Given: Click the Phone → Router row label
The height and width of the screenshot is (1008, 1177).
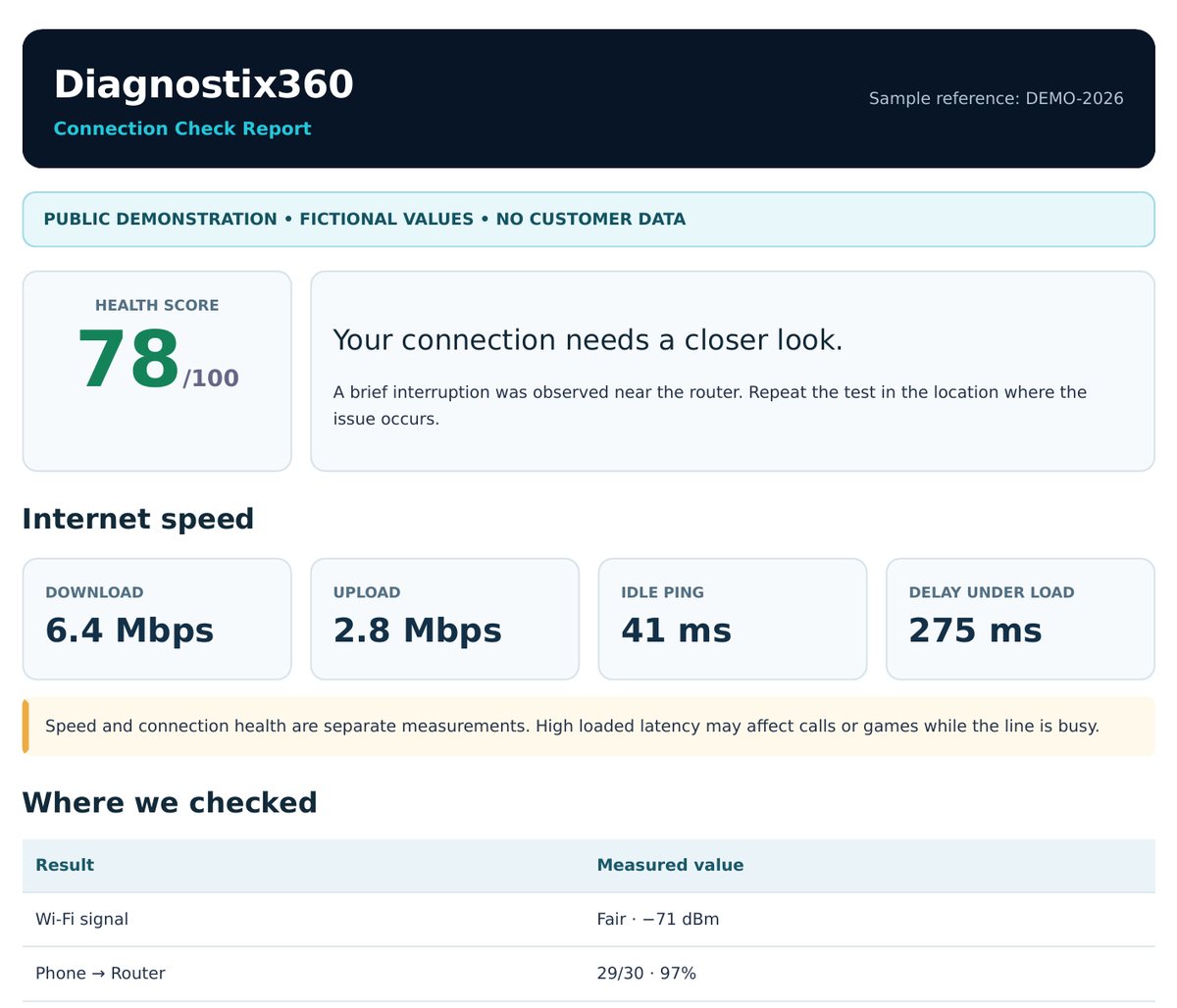Looking at the screenshot, I should pyautogui.click(x=100, y=973).
